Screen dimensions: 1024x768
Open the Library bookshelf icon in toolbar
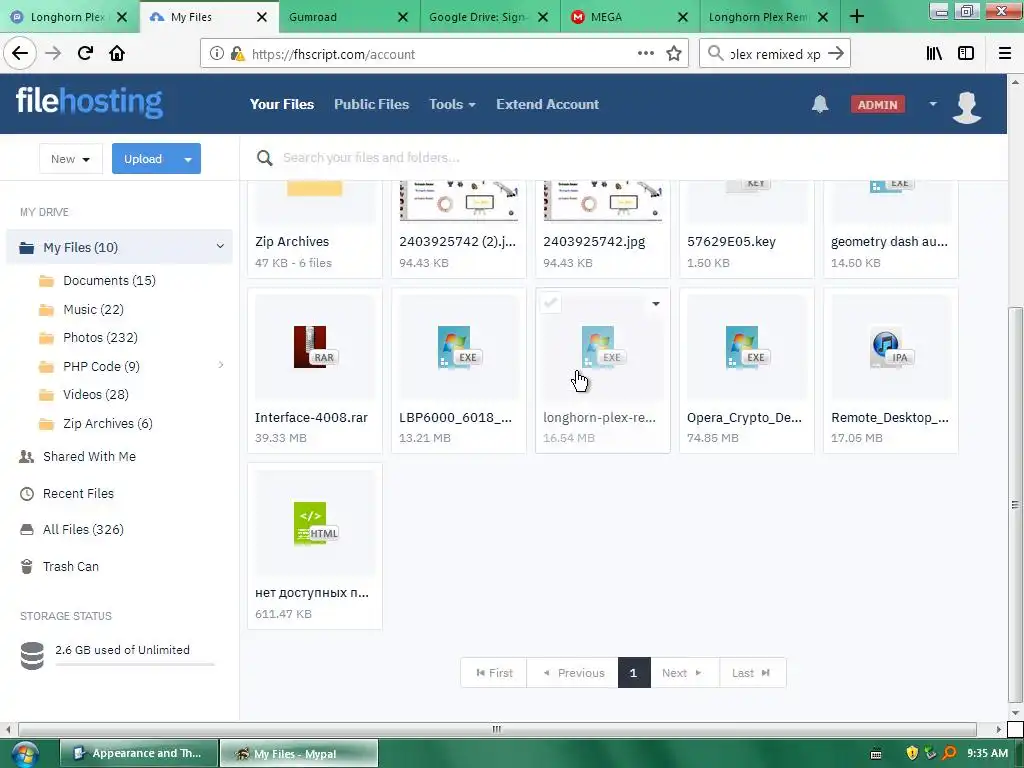tap(934, 54)
